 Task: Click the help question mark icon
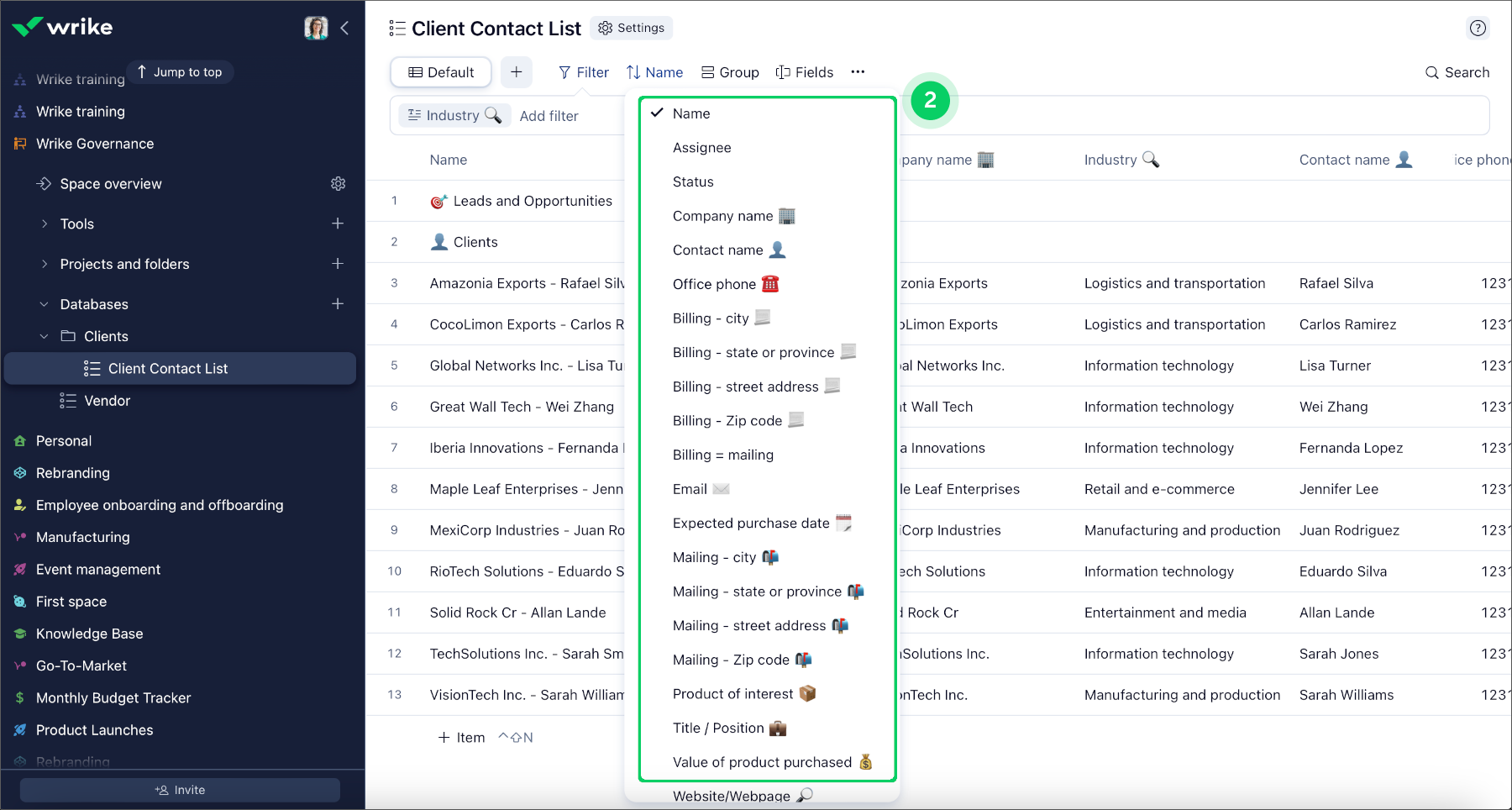click(x=1478, y=28)
